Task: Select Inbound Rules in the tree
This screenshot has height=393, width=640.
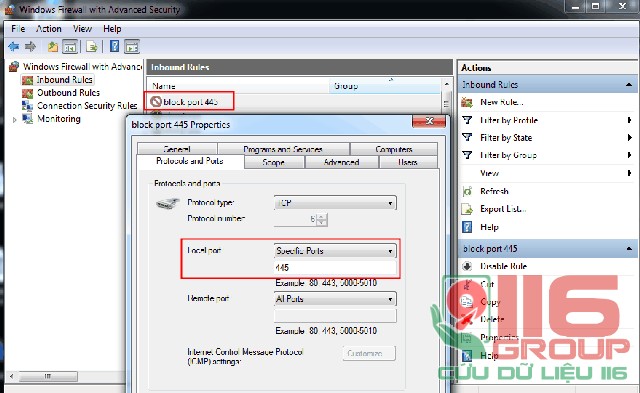Action: [x=64, y=80]
